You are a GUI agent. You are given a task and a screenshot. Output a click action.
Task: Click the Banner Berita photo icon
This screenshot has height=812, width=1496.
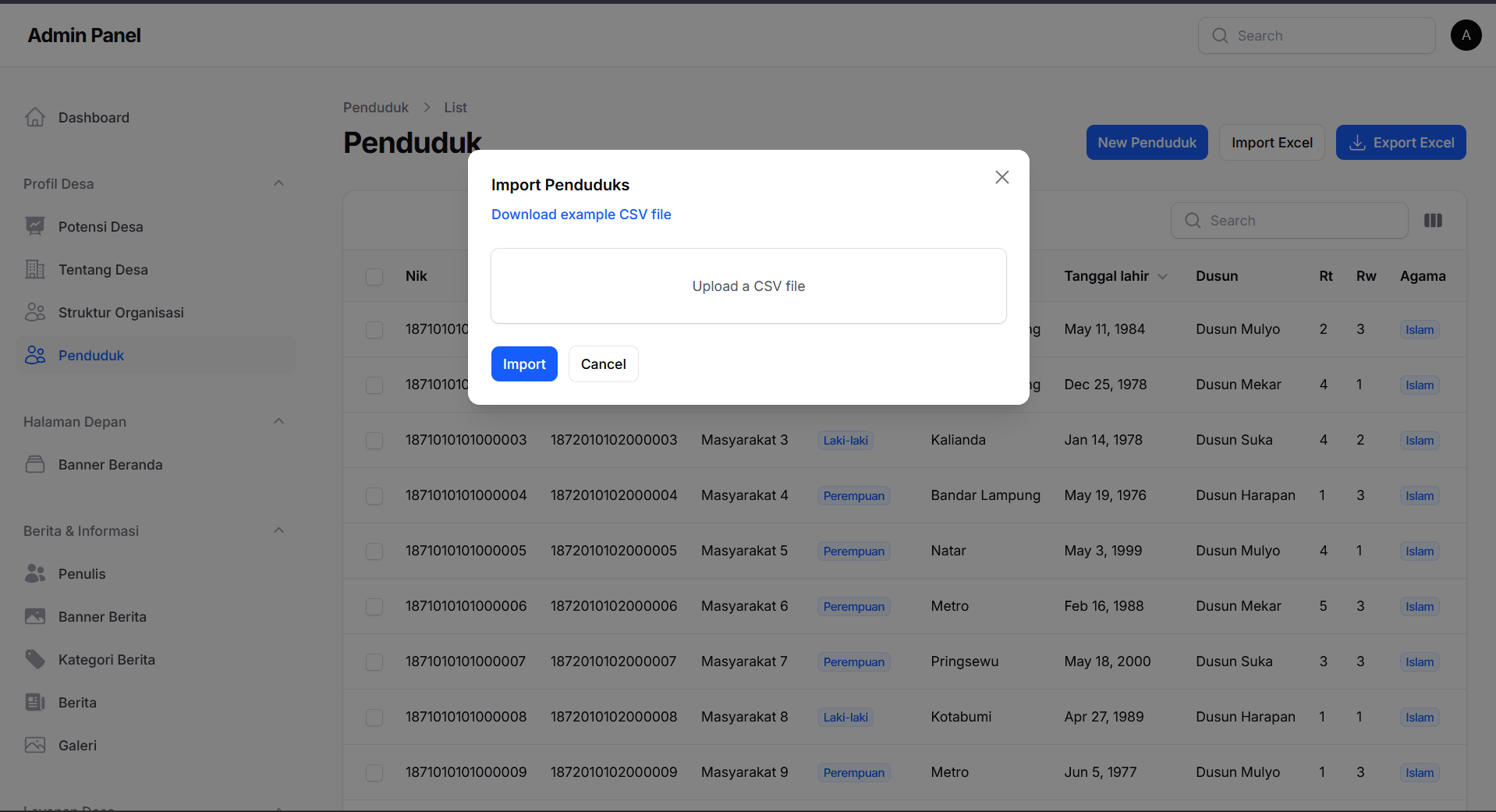[x=35, y=616]
